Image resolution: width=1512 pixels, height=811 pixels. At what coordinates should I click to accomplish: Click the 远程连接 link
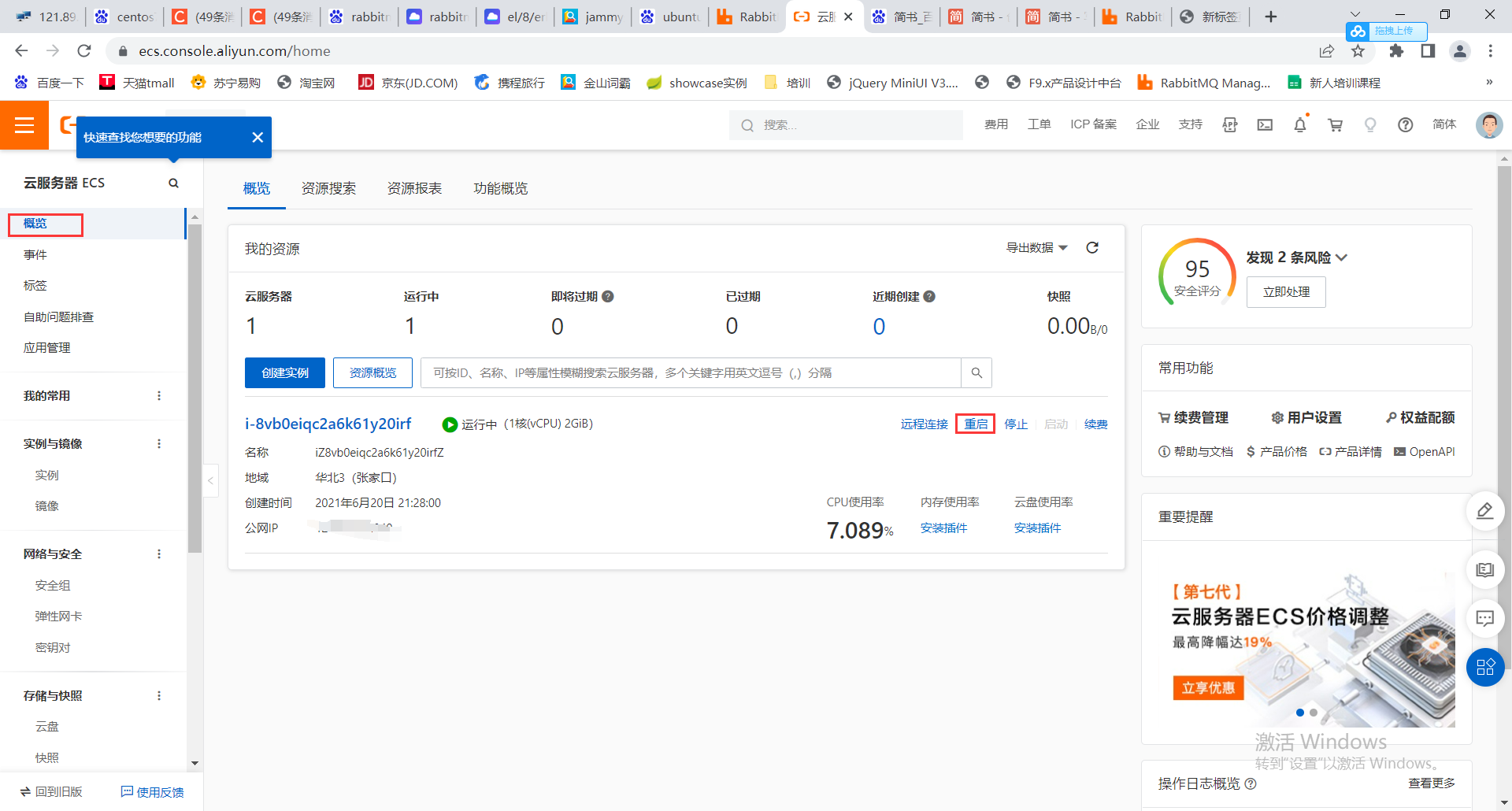(925, 424)
